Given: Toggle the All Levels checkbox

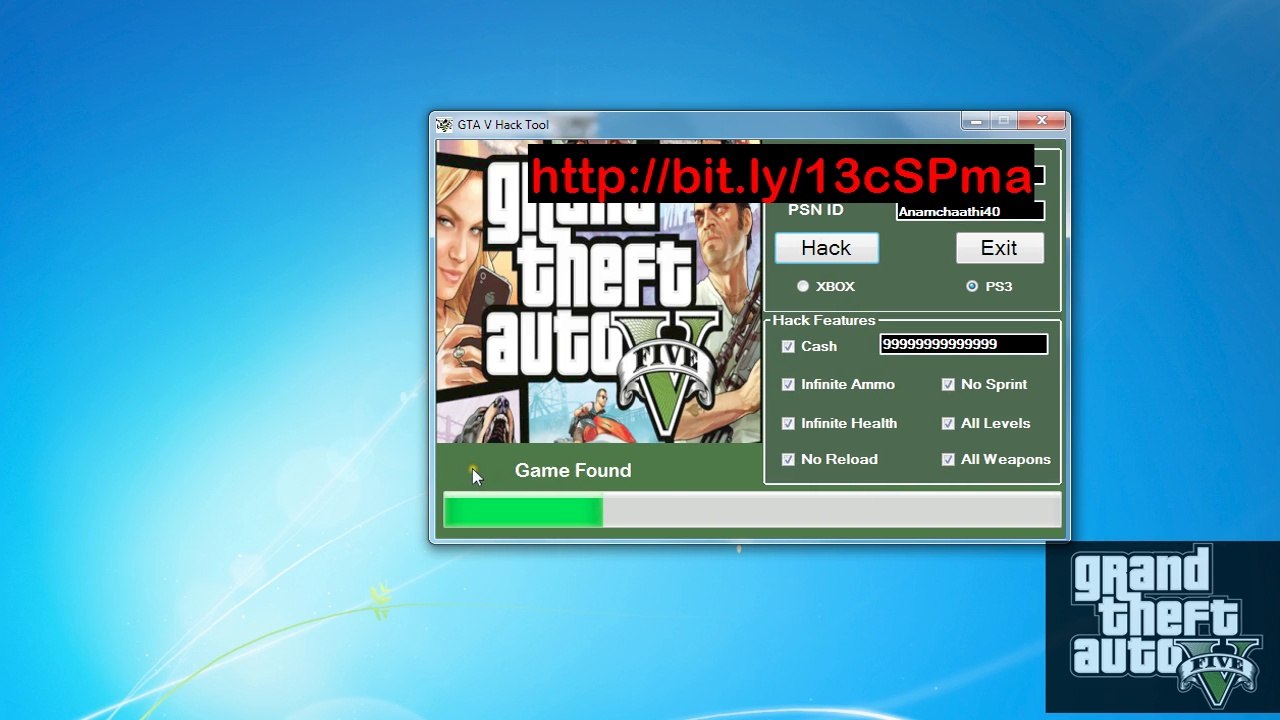Looking at the screenshot, I should [x=948, y=423].
